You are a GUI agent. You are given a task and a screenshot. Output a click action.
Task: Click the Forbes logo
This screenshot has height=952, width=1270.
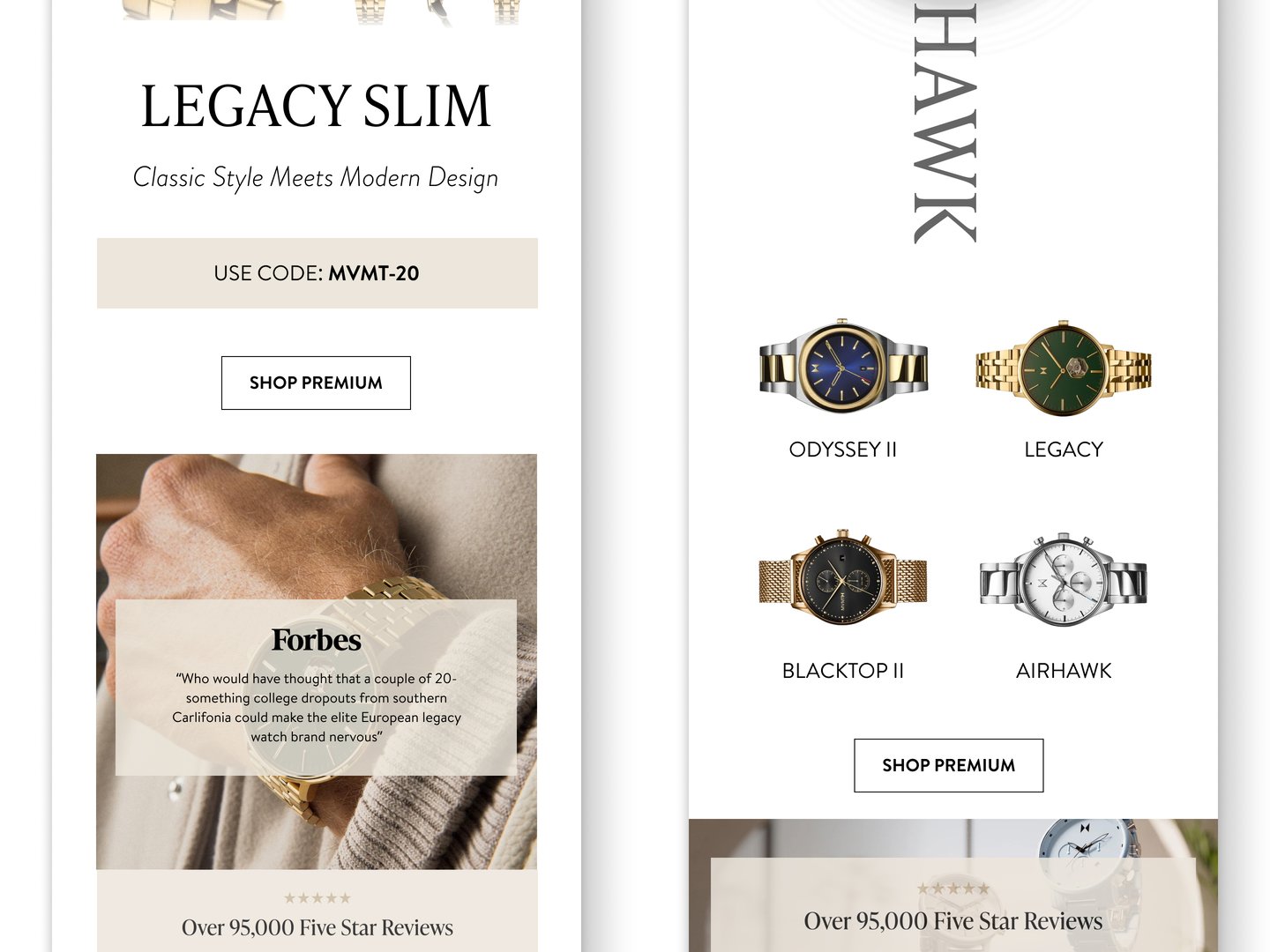pyautogui.click(x=317, y=640)
